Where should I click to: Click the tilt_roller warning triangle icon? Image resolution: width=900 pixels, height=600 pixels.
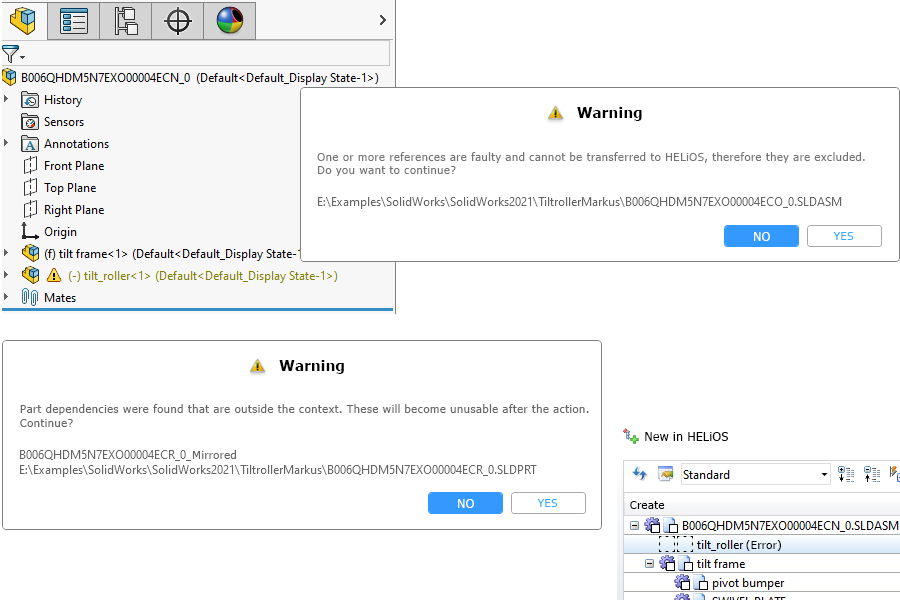54,276
